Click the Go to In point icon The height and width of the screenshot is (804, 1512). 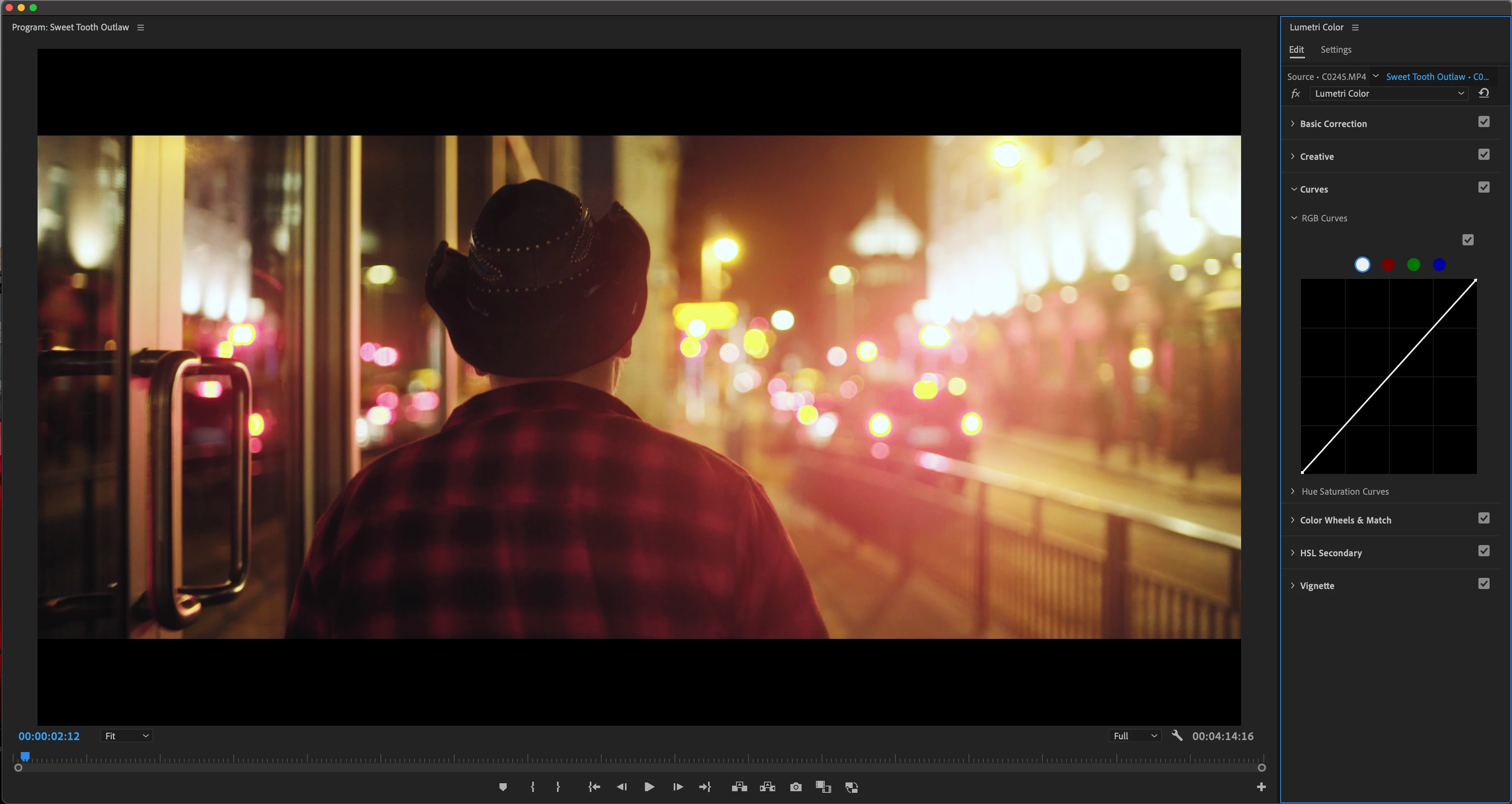tap(594, 787)
